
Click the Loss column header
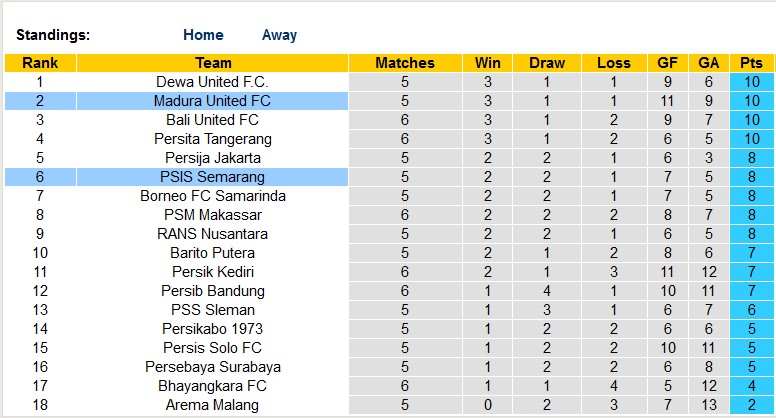point(614,63)
